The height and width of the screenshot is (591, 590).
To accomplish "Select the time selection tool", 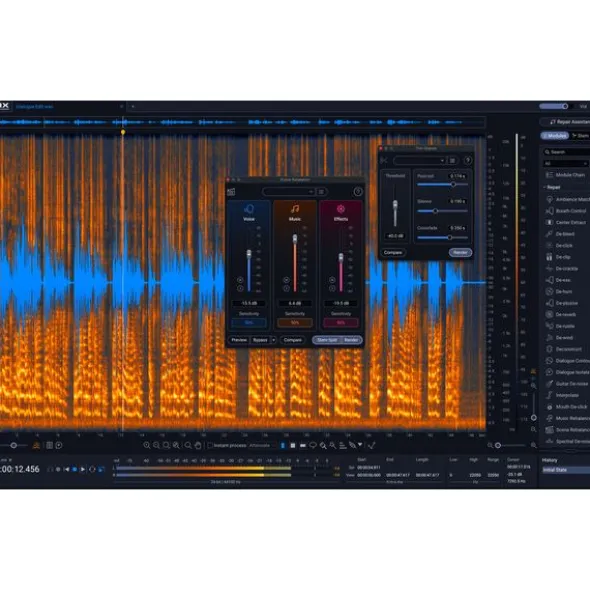I will click(283, 446).
